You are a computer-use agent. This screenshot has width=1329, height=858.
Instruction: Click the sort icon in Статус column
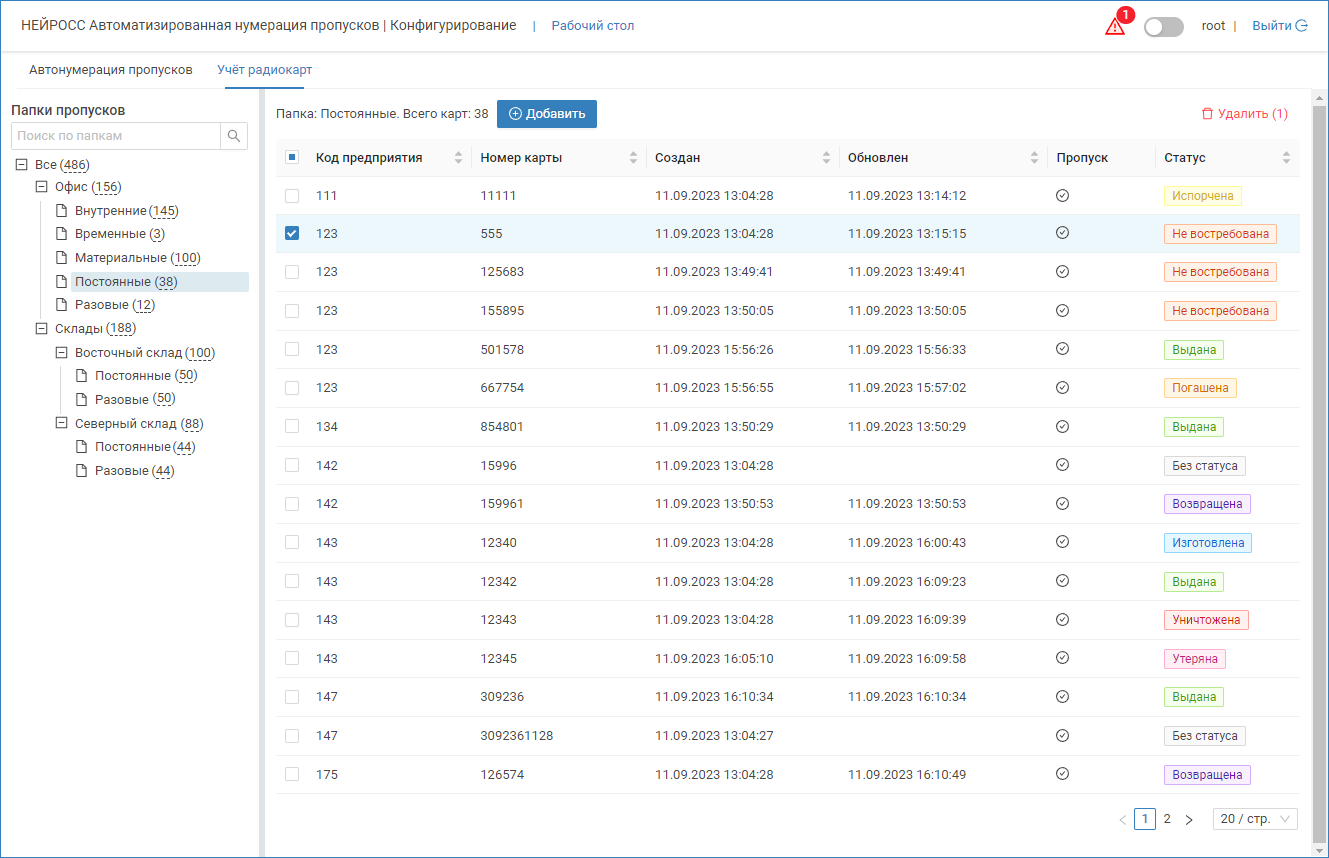(x=1286, y=158)
